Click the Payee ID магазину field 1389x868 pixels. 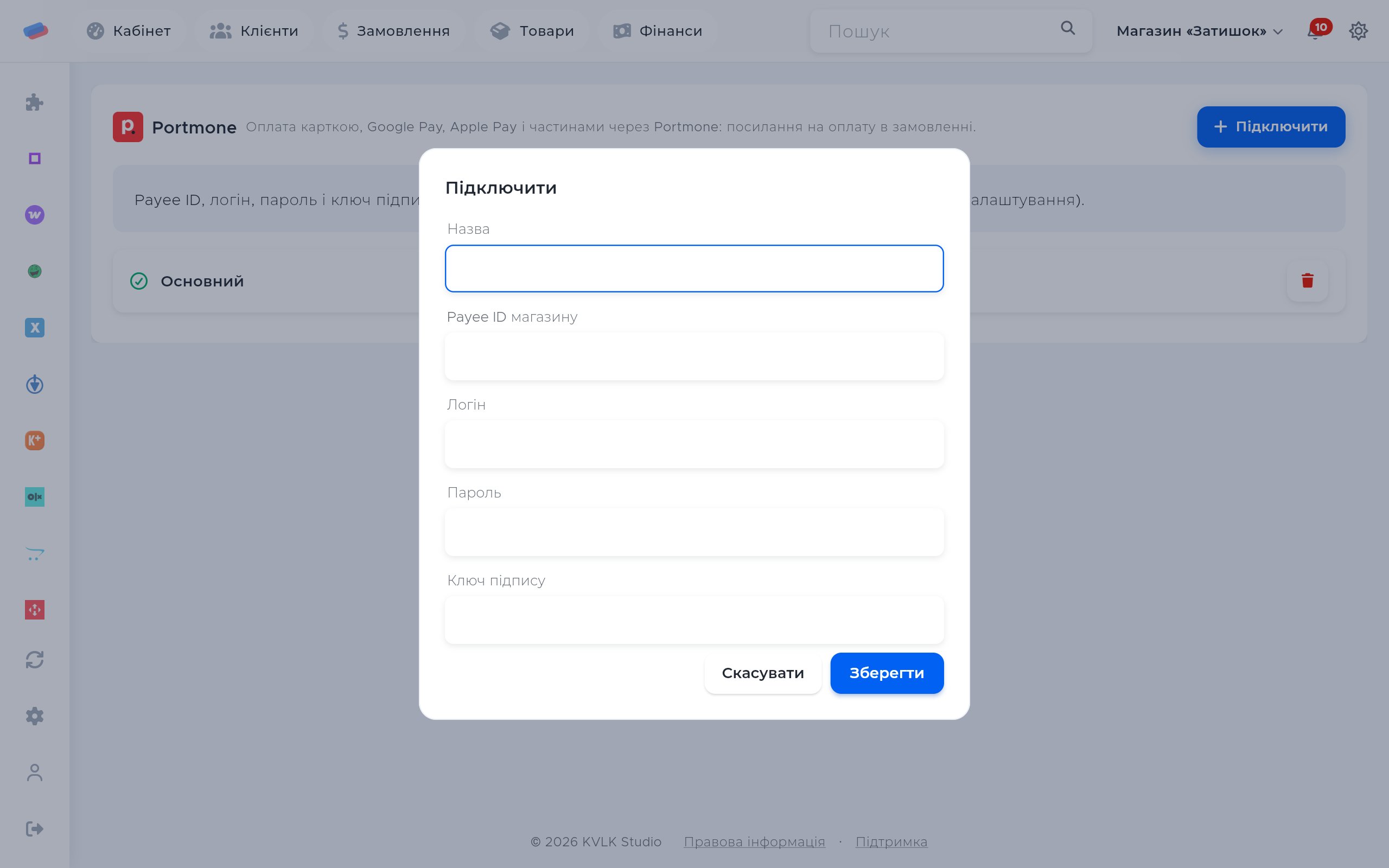click(x=694, y=356)
